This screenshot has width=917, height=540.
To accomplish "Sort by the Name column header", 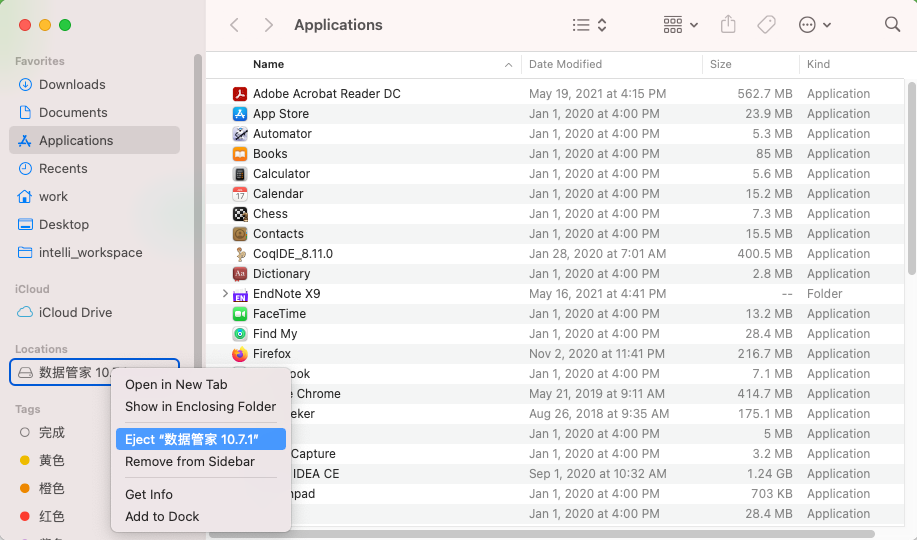I will [x=268, y=64].
